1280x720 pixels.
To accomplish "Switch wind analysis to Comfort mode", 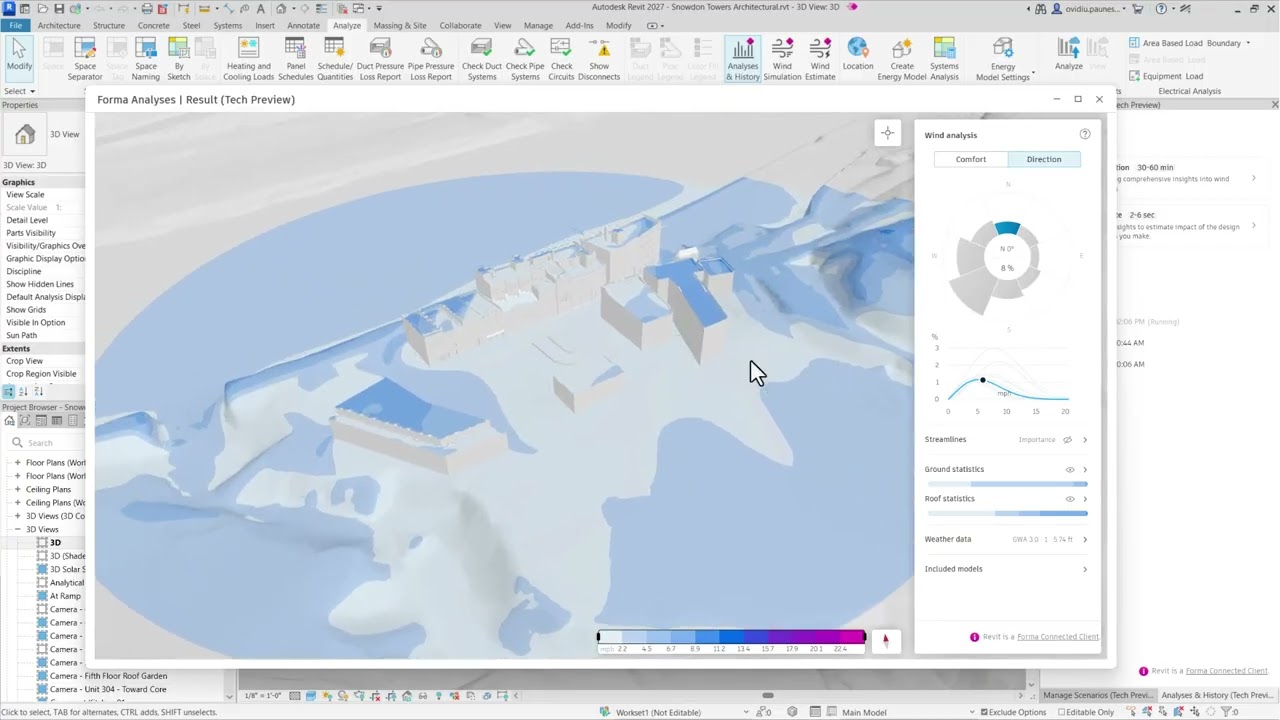I will tap(971, 159).
